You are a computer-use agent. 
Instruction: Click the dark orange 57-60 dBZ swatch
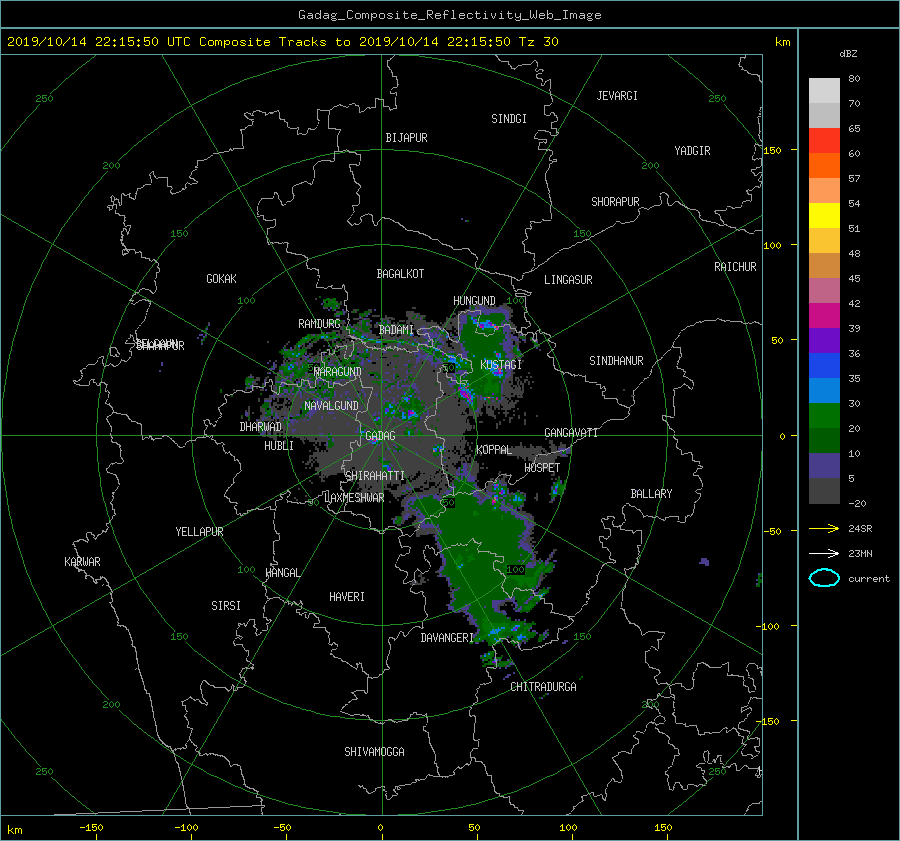click(824, 165)
